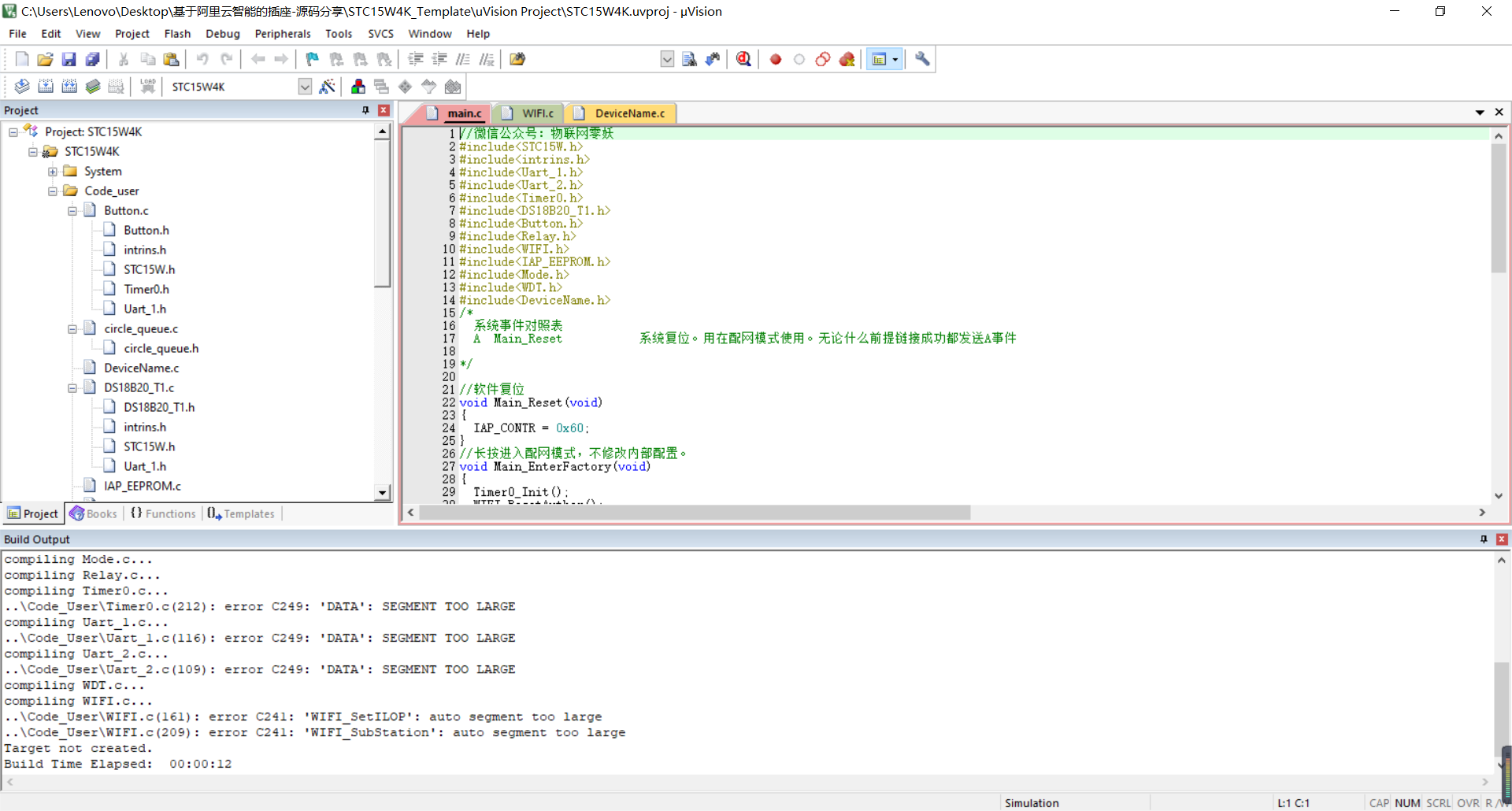Expand the System folder
This screenshot has width=1512, height=811.
pos(53,172)
